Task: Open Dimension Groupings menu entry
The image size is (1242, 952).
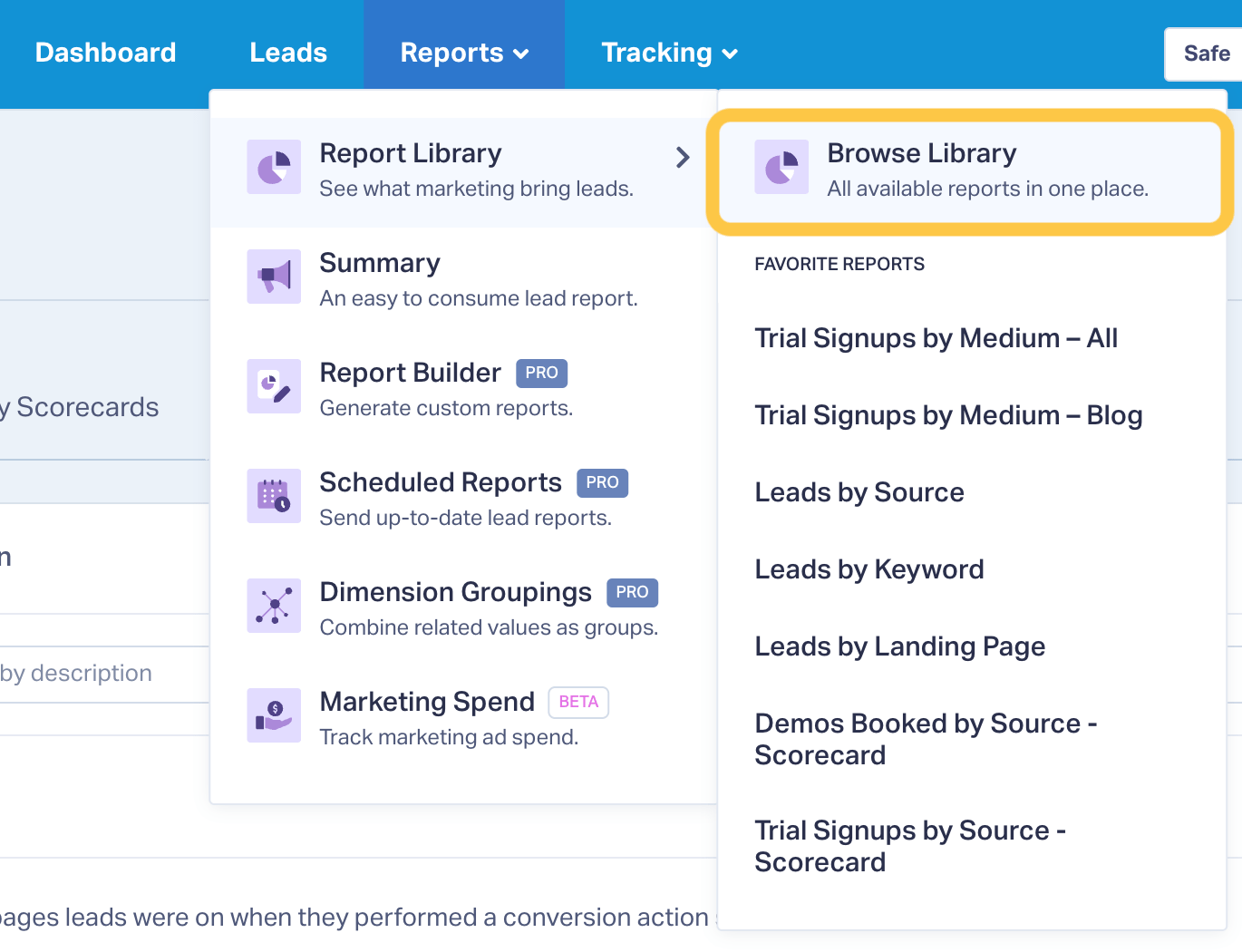Action: pyautogui.click(x=463, y=609)
